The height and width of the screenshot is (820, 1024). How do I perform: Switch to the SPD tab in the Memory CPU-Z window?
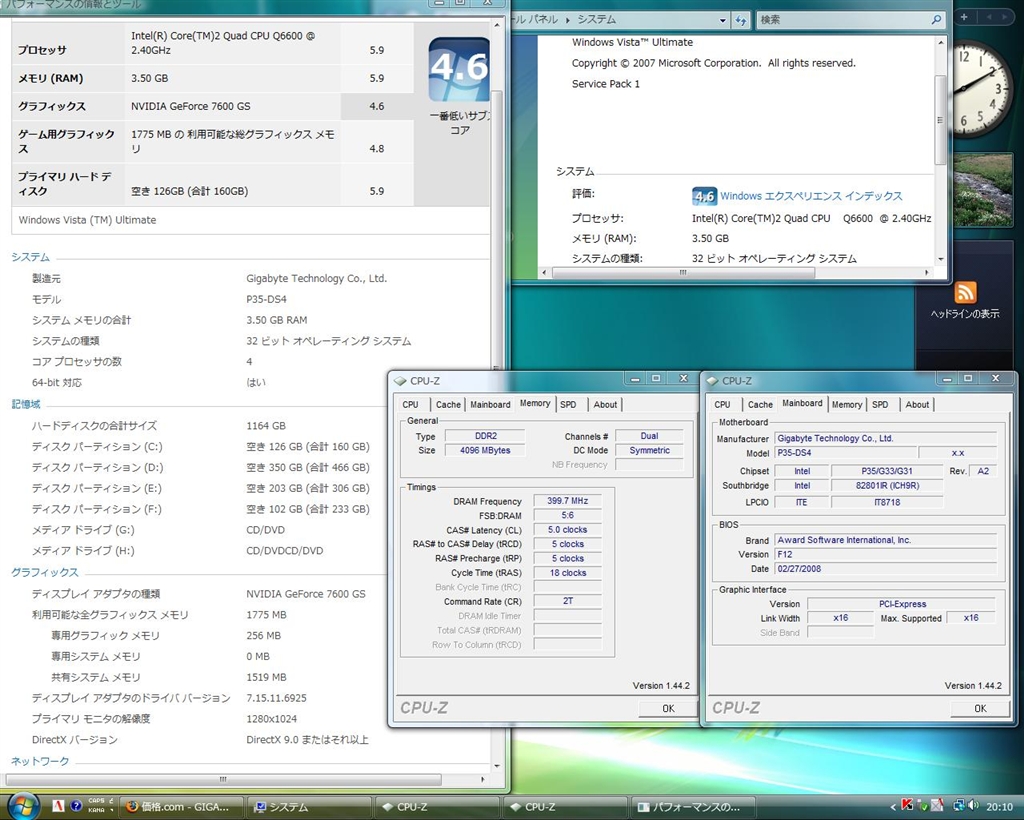click(568, 404)
